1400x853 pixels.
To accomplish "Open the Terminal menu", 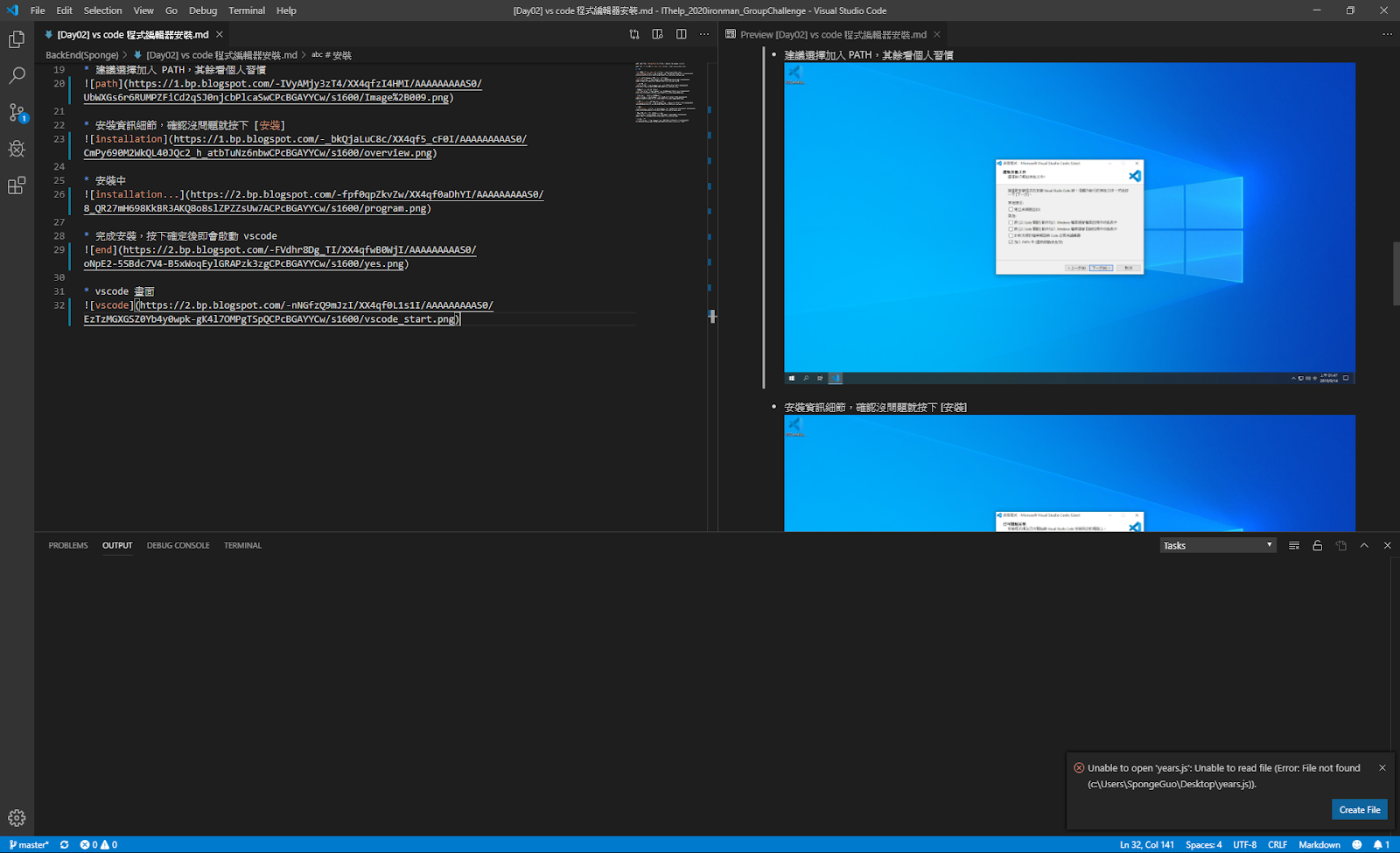I will [247, 10].
